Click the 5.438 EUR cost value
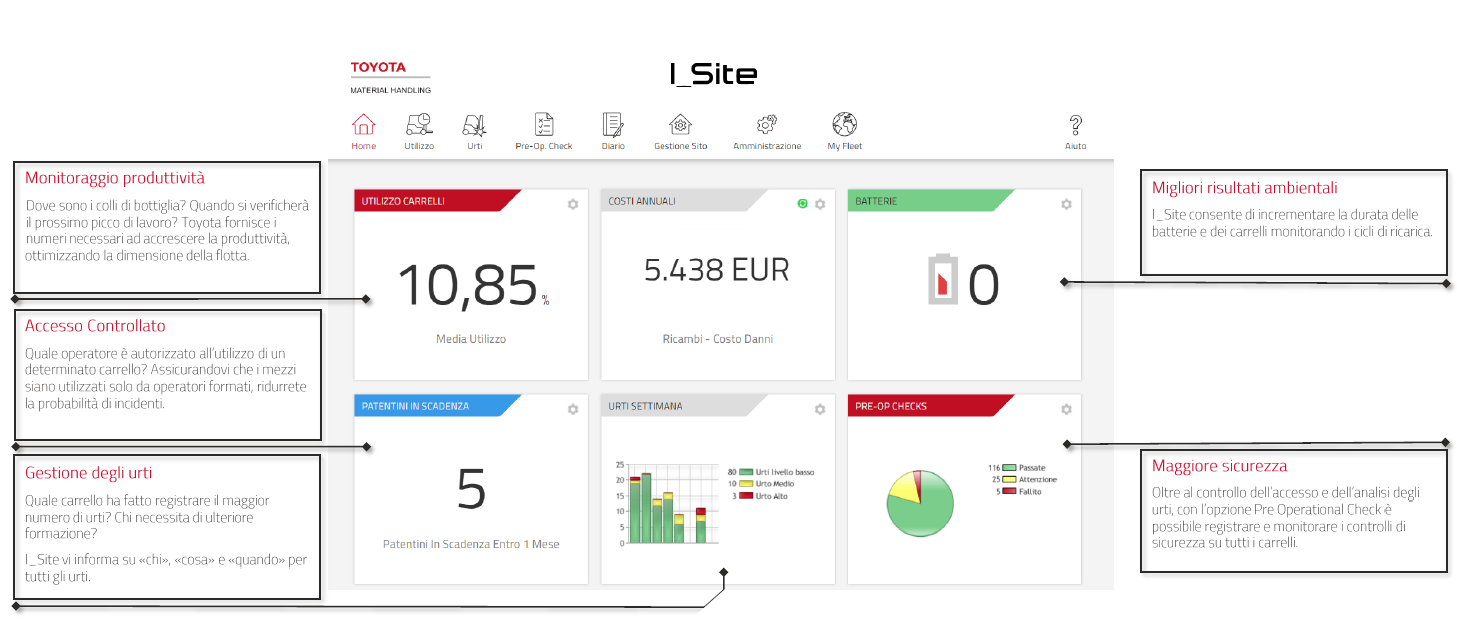This screenshot has width=1457, height=625. [717, 270]
